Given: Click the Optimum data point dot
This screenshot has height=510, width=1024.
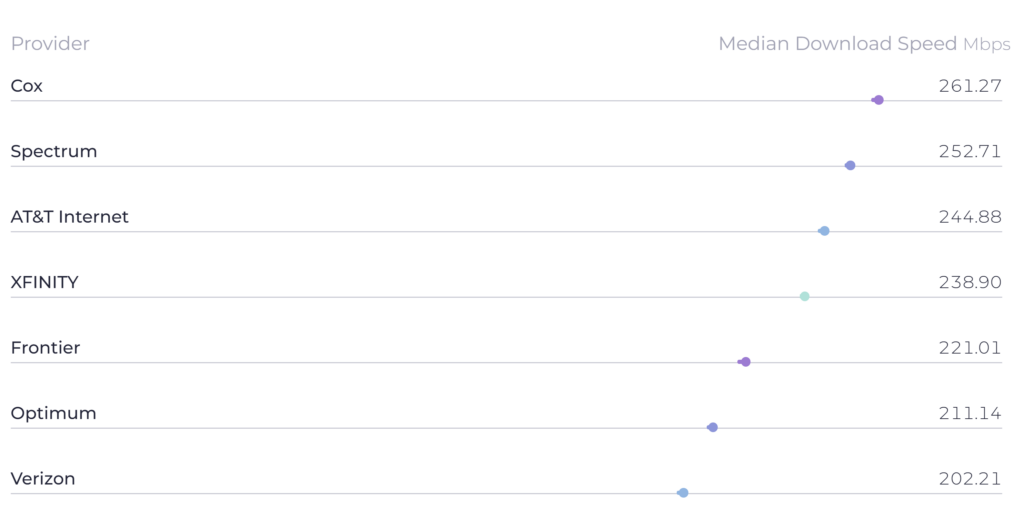Looking at the screenshot, I should (713, 427).
